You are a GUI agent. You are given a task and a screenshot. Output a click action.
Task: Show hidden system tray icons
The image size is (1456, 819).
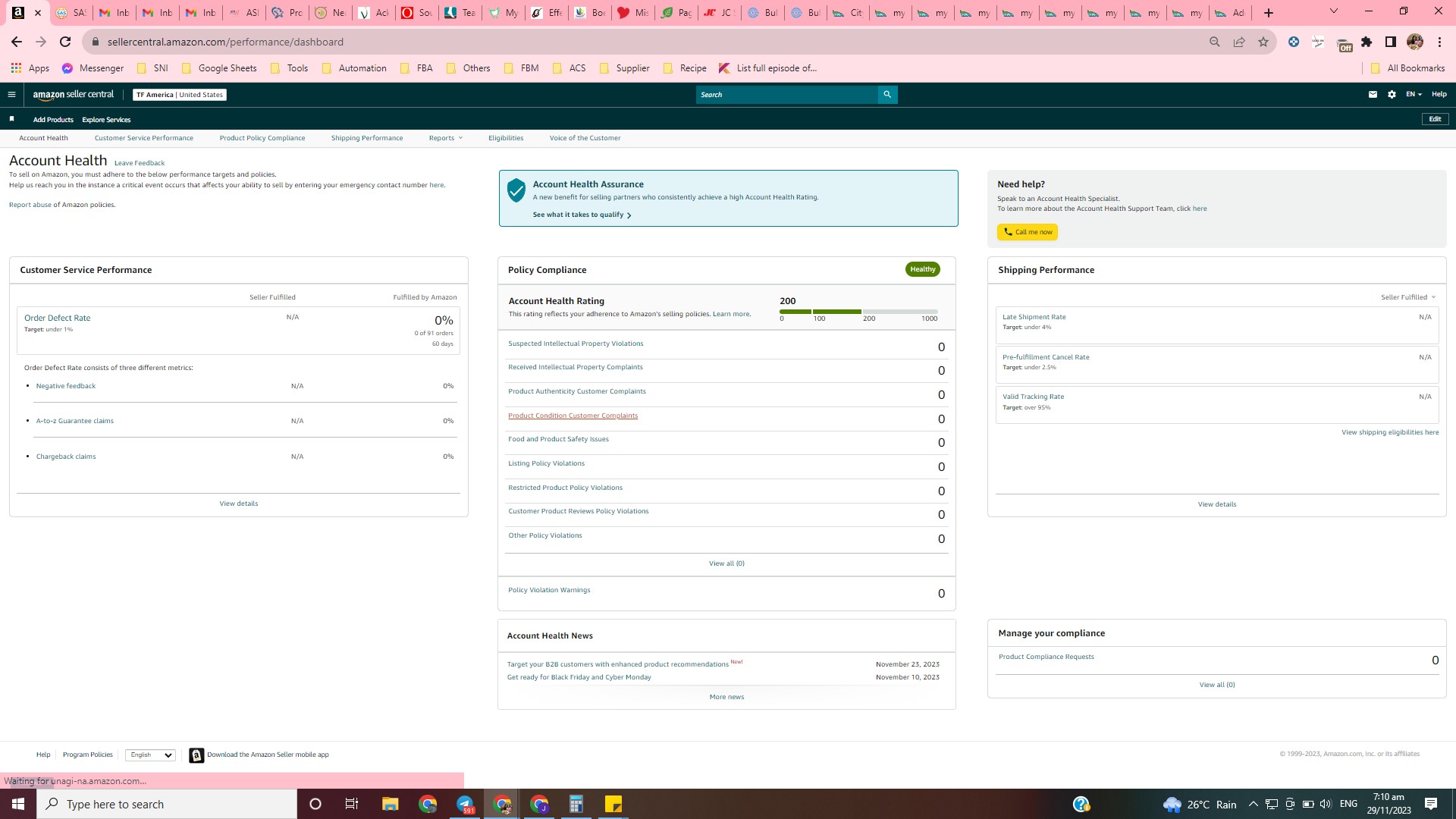coord(1253,804)
